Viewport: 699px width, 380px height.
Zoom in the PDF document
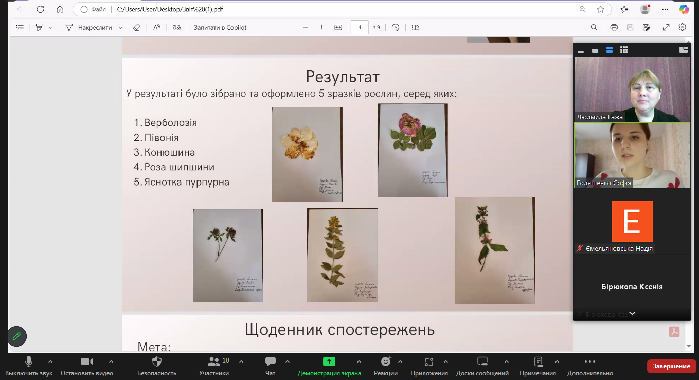(321, 27)
